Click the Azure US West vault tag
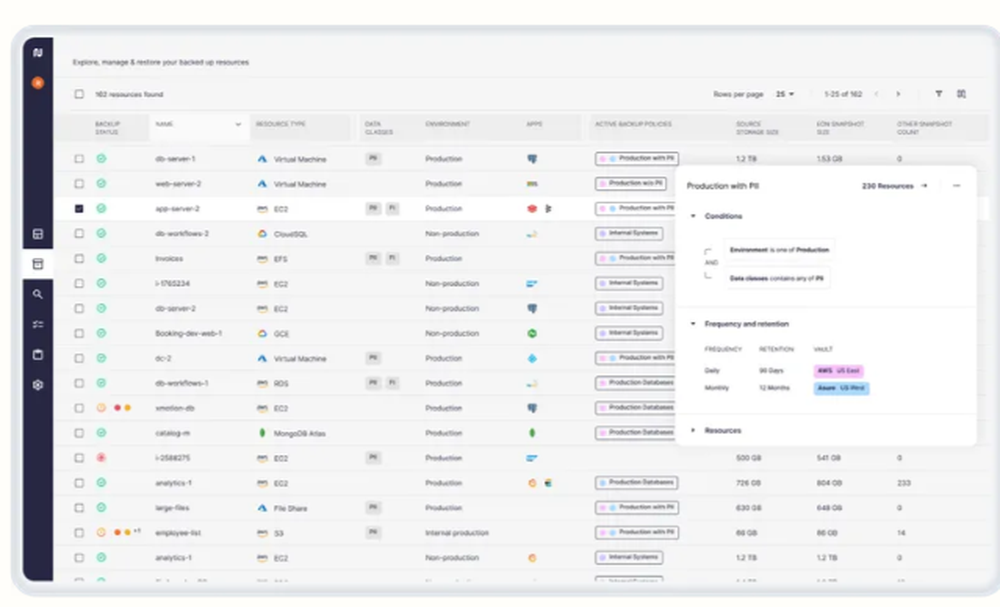 pyautogui.click(x=841, y=388)
